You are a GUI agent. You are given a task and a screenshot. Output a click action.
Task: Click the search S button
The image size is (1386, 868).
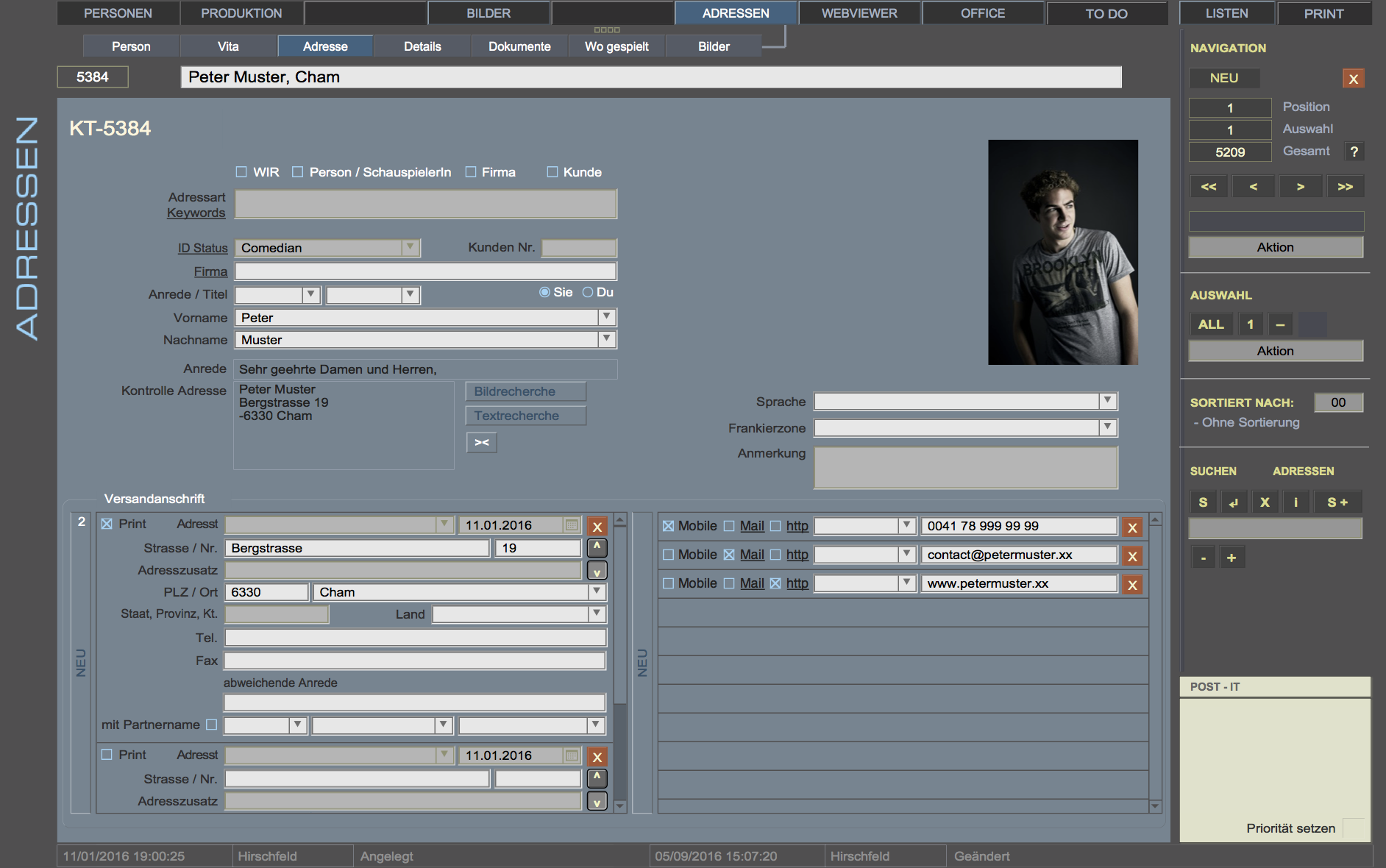[x=1203, y=502]
